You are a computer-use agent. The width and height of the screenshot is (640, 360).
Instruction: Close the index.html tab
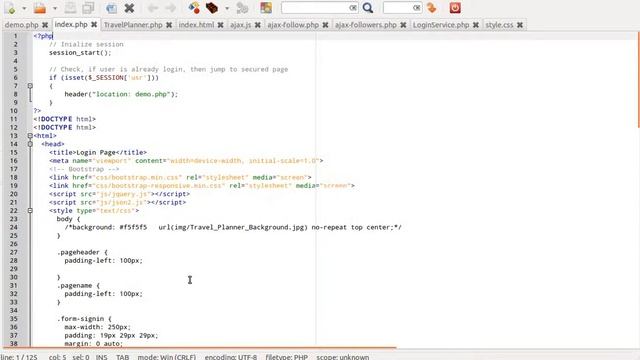click(220, 25)
